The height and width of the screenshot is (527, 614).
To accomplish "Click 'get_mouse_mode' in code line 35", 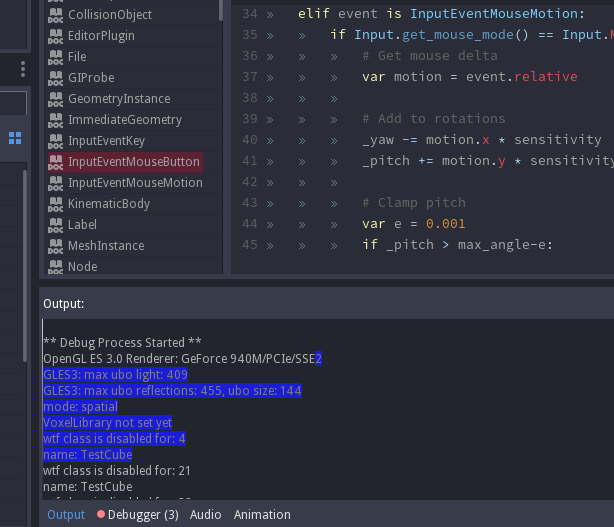I will click(457, 35).
